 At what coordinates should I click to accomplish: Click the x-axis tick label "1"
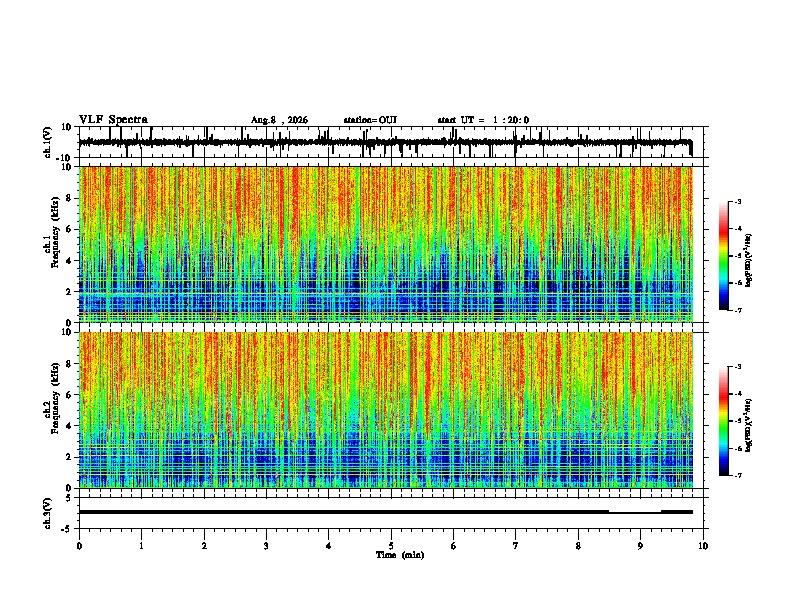point(141,546)
